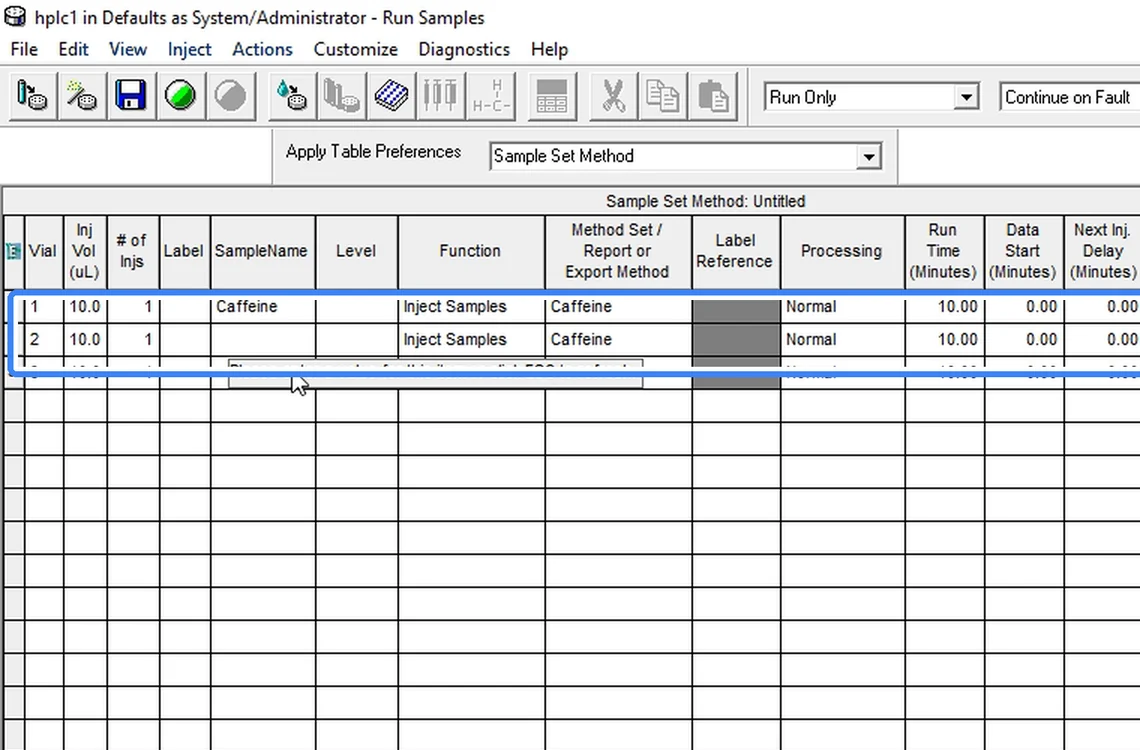Click the Run Time (Minutes) column header
The height and width of the screenshot is (750, 1140).
pyautogui.click(x=944, y=251)
